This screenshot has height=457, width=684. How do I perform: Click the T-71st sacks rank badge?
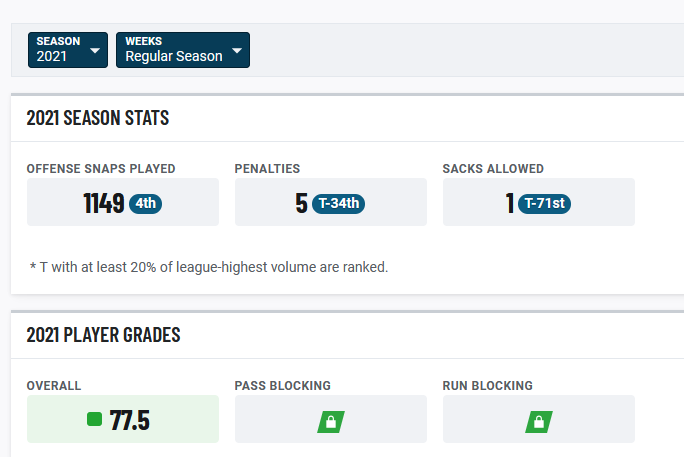pyautogui.click(x=544, y=203)
